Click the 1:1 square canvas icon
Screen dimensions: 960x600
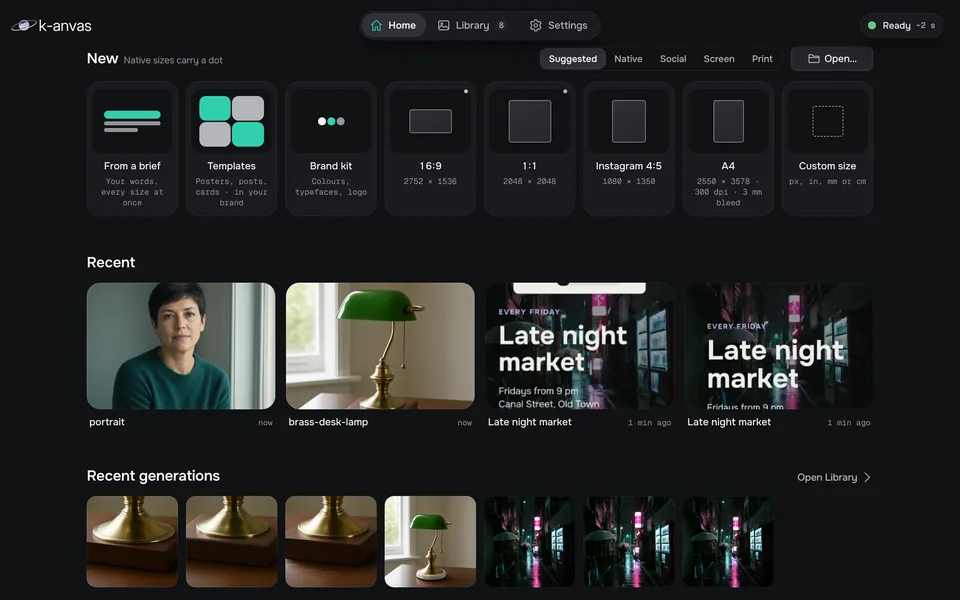[530, 121]
